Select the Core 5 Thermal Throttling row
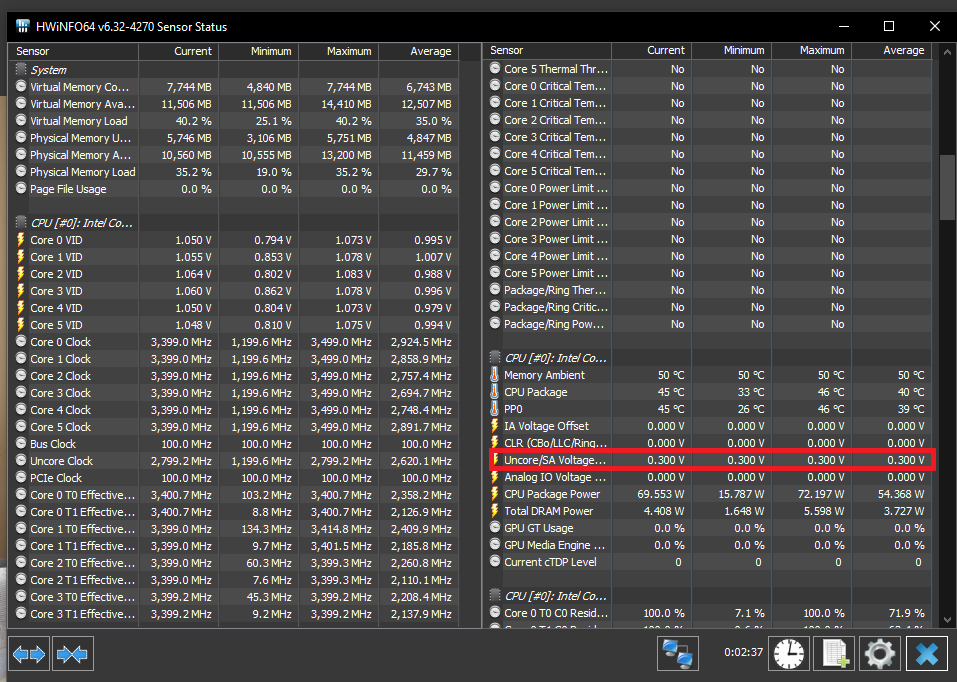 pos(708,69)
